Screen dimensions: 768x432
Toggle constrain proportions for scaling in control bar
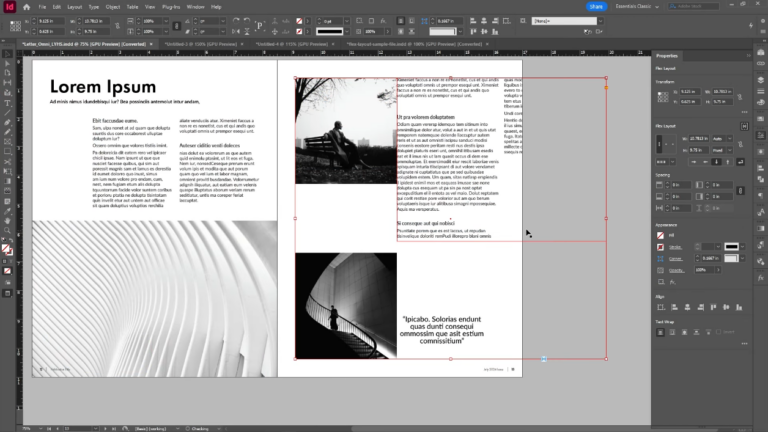point(177,26)
